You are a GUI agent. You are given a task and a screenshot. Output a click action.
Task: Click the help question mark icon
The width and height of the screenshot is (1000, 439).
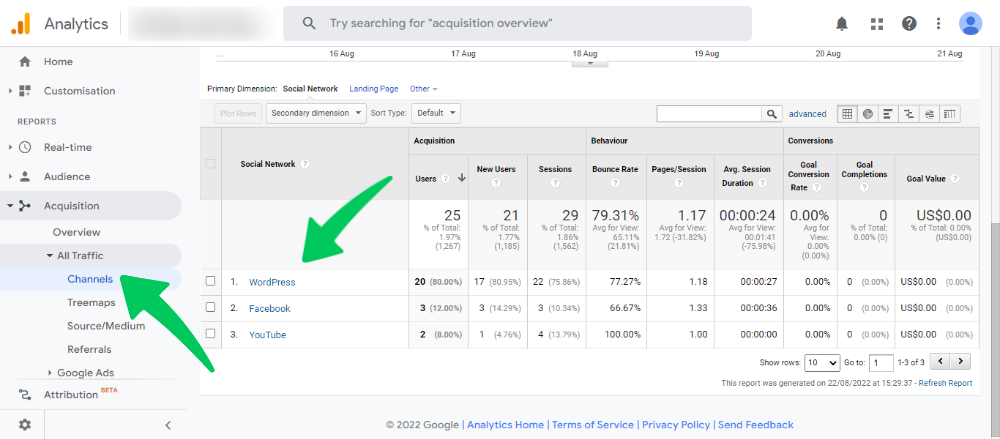click(908, 23)
